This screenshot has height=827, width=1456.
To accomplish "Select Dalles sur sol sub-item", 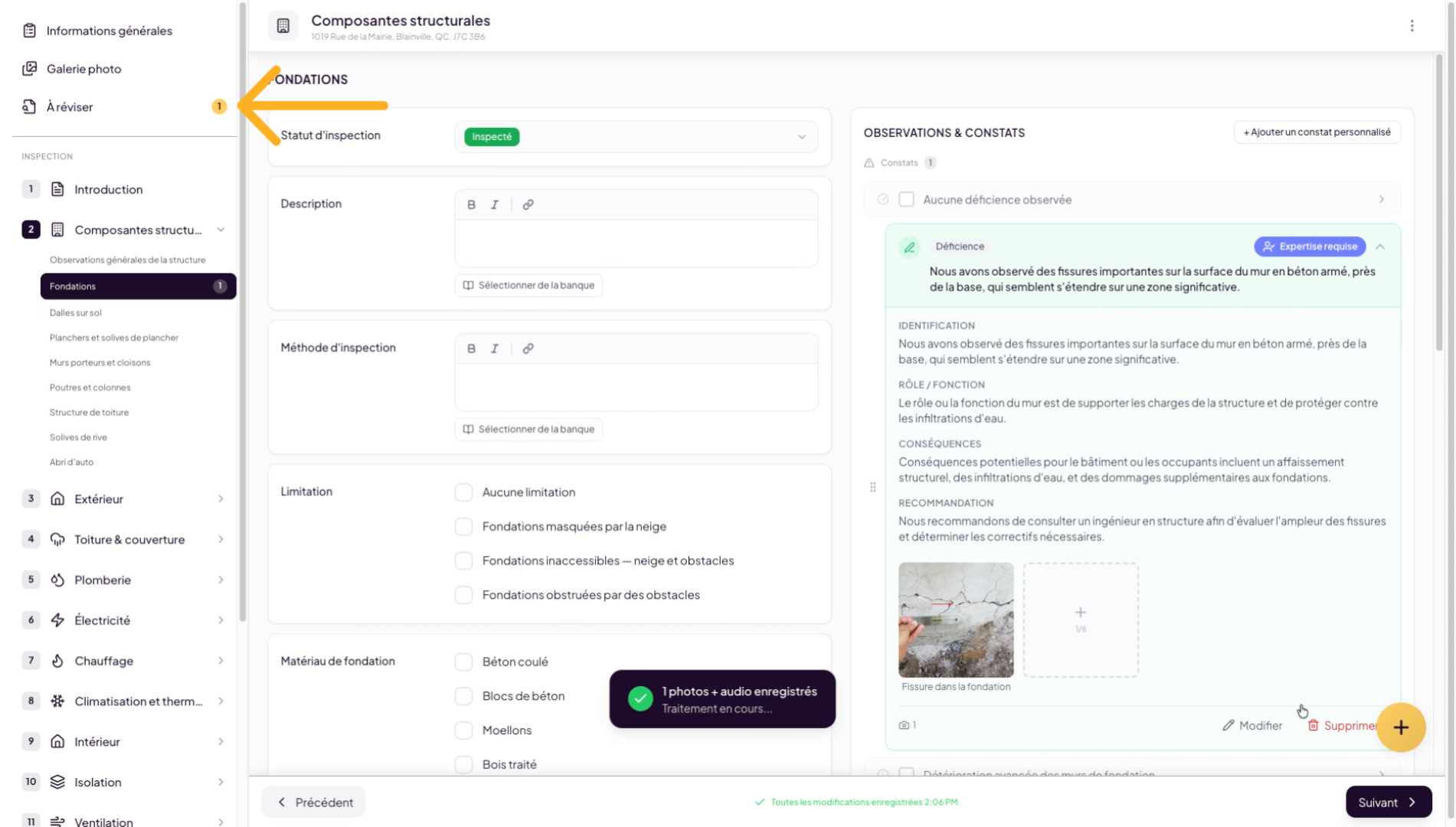I will coord(75,312).
